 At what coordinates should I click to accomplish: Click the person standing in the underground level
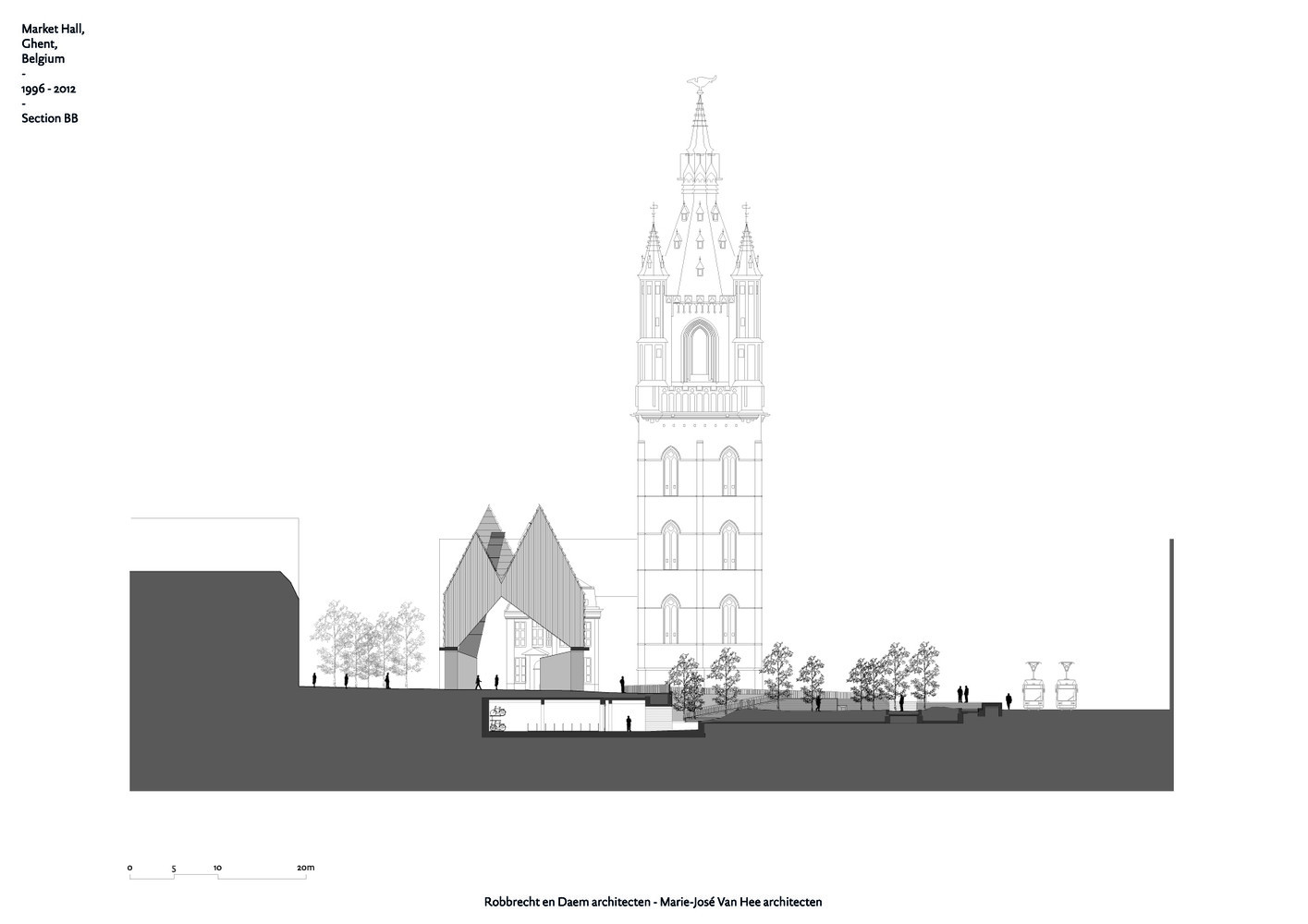629,723
